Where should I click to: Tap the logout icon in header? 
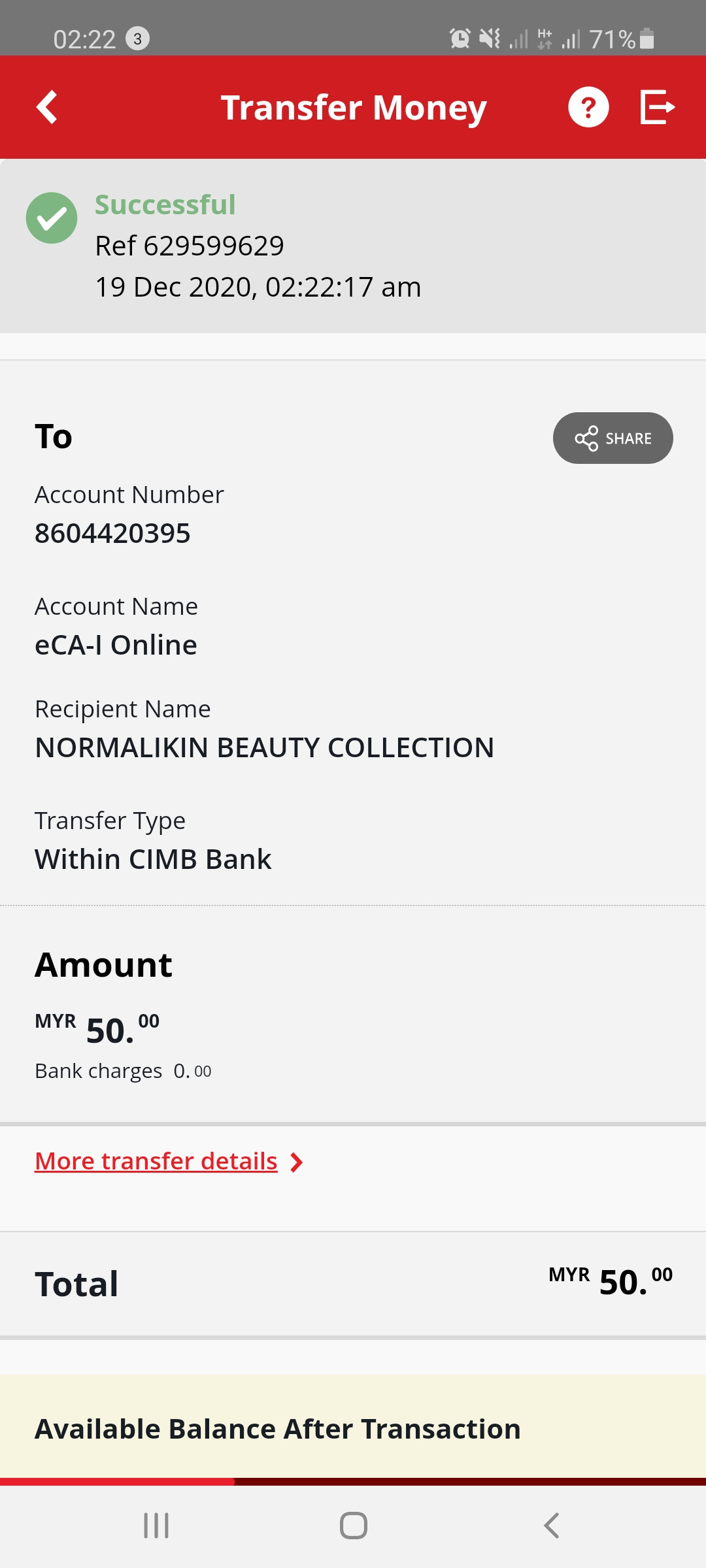[x=657, y=107]
